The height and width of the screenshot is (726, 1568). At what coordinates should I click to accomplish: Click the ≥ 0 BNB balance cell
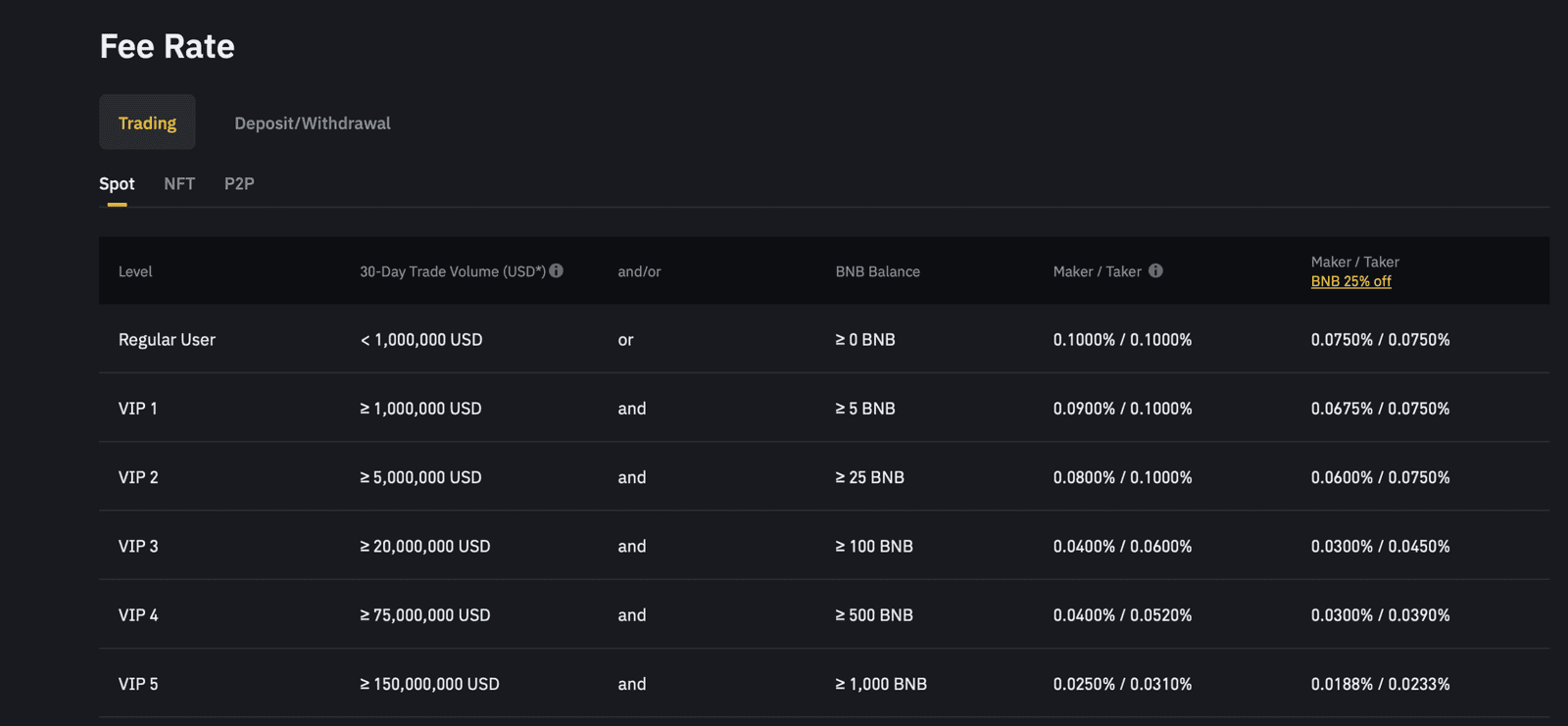coord(865,340)
